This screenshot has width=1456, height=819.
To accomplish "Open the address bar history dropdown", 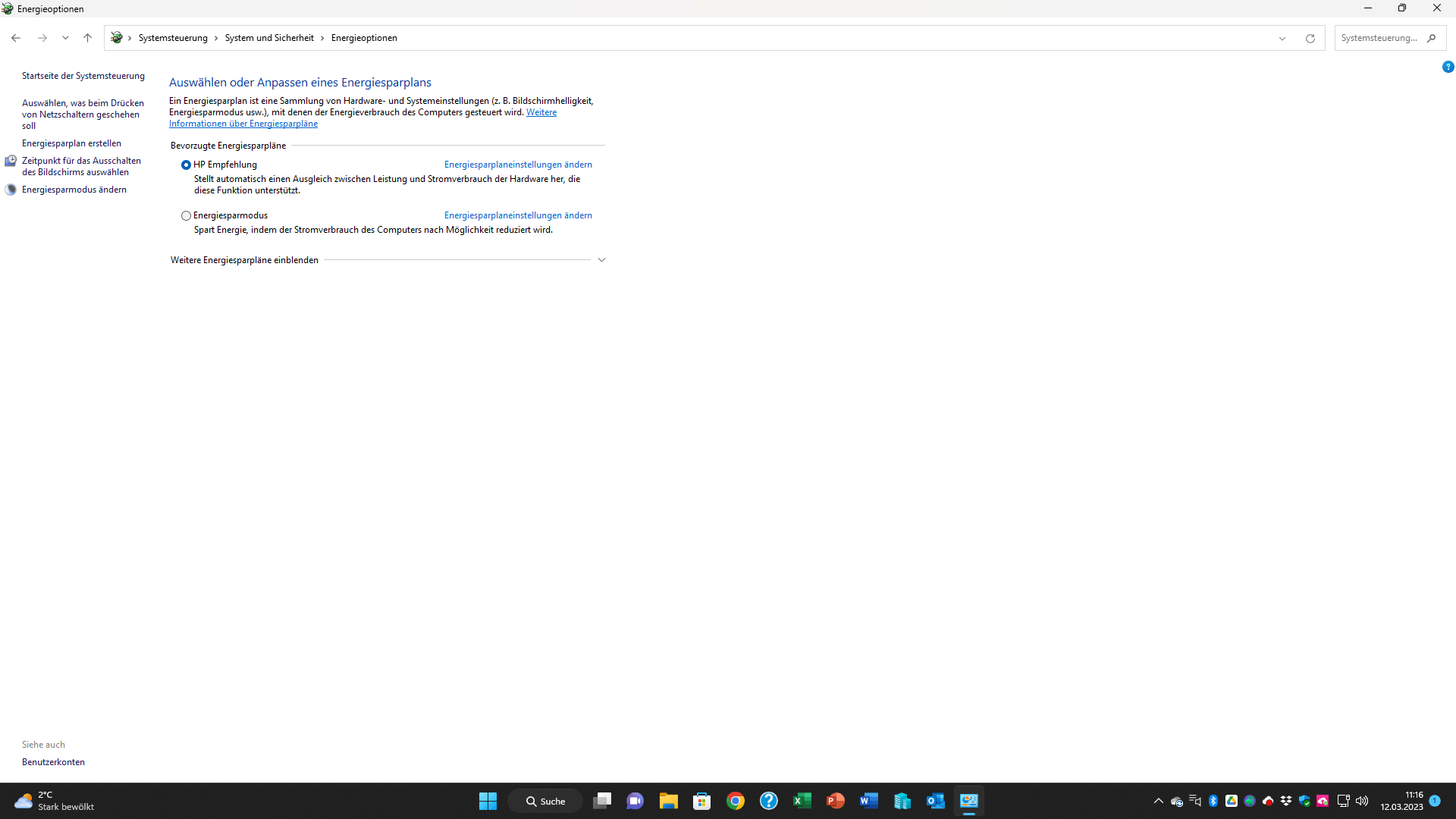I will 1282,38.
